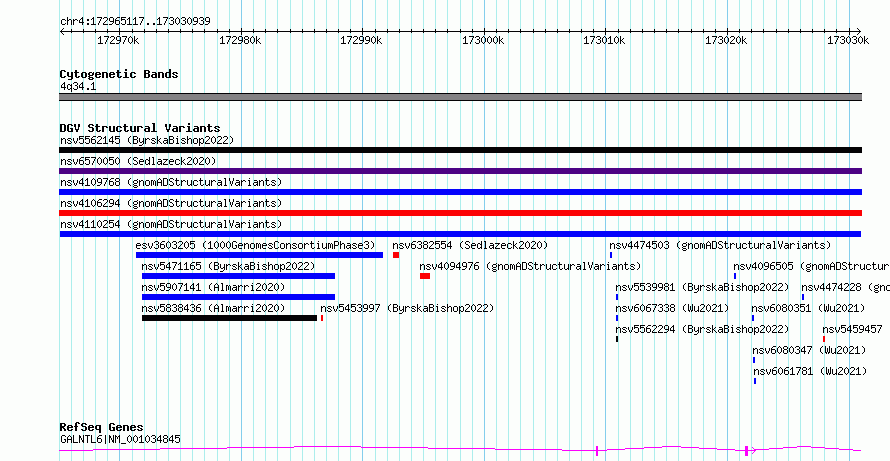Click the nsv6080351 (Wu2021) label

(x=808, y=308)
